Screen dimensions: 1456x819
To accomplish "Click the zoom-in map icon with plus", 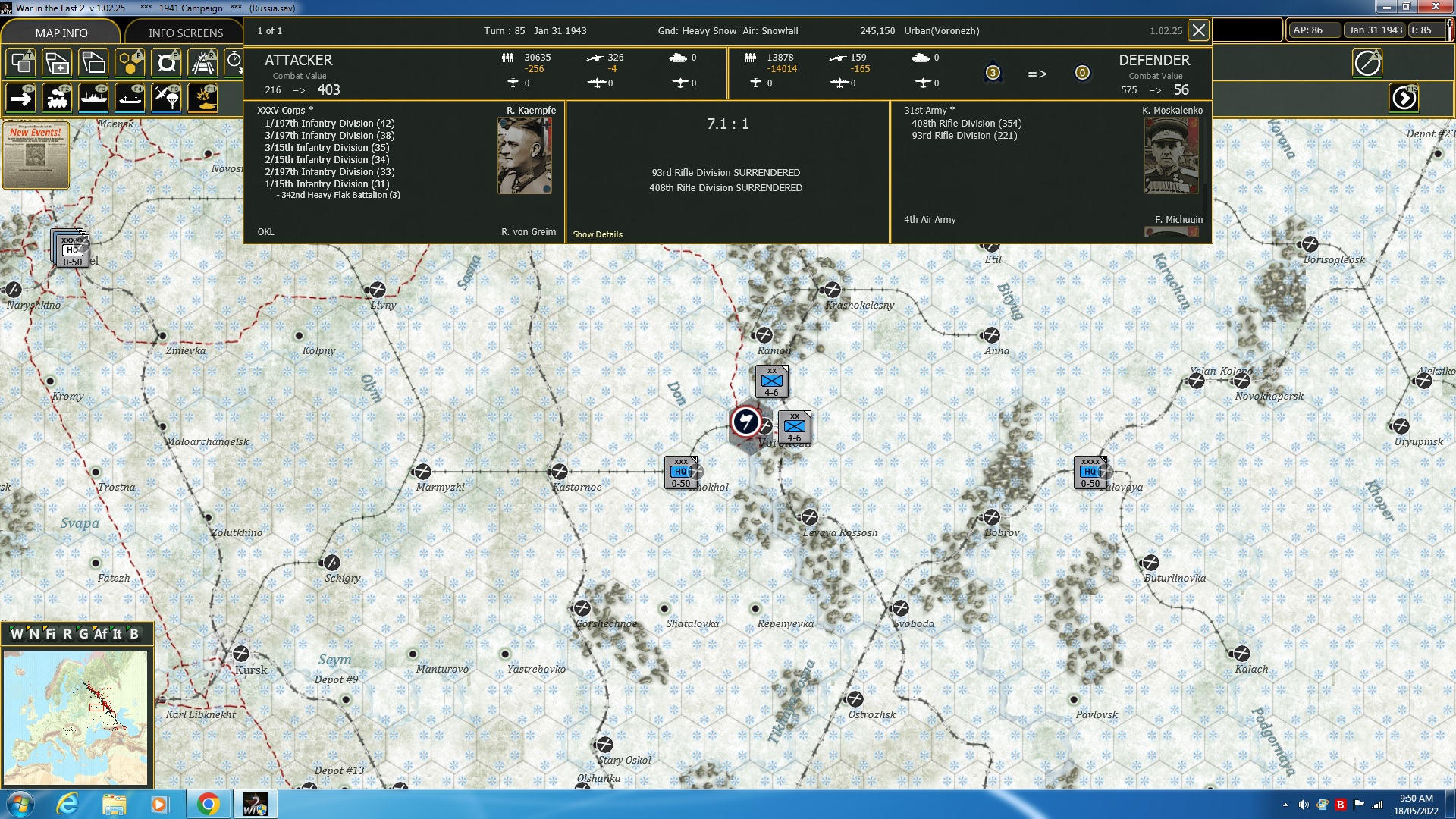I will pos(58,63).
